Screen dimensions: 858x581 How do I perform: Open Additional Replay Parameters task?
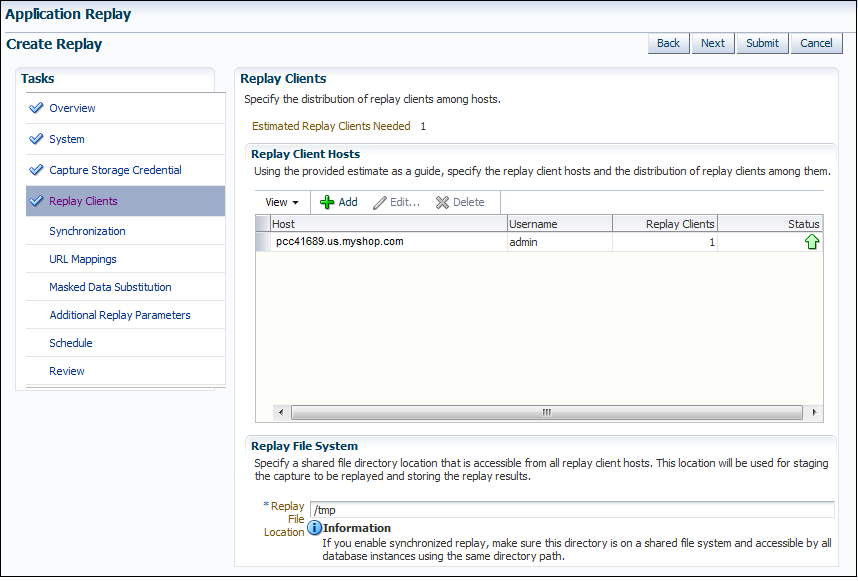tap(120, 315)
